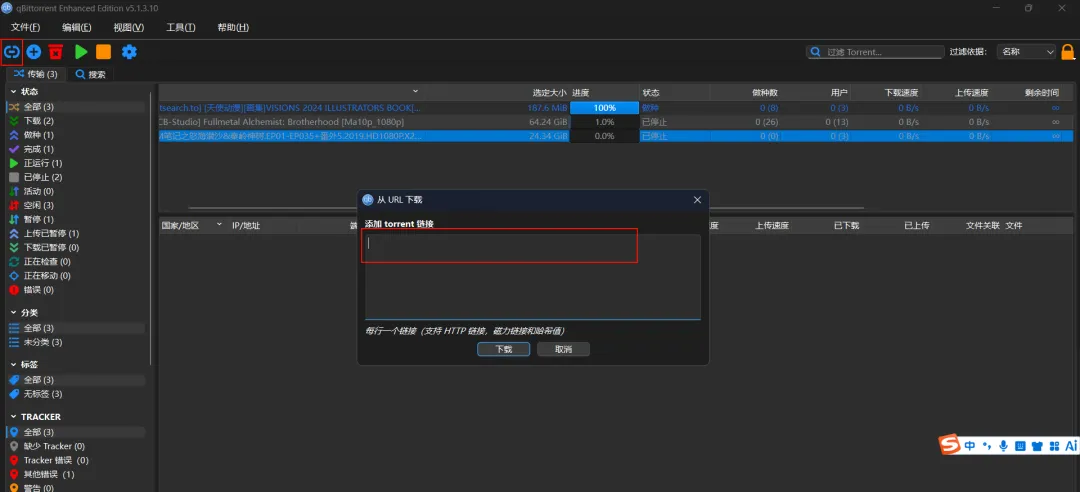Sort by the 选定大小 column header
Viewport: 1080px width, 492px height.
point(549,92)
